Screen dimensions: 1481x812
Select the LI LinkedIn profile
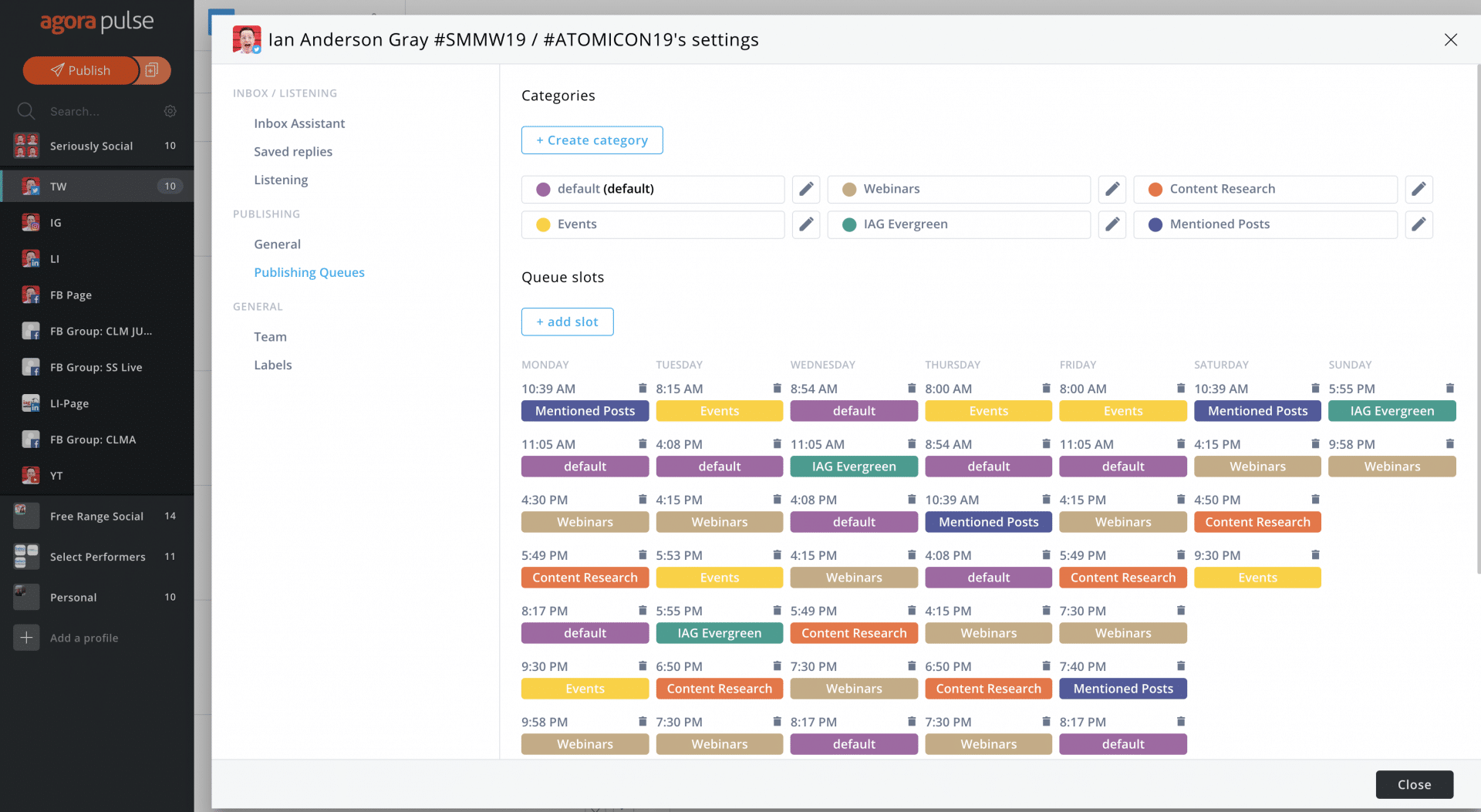click(x=97, y=258)
